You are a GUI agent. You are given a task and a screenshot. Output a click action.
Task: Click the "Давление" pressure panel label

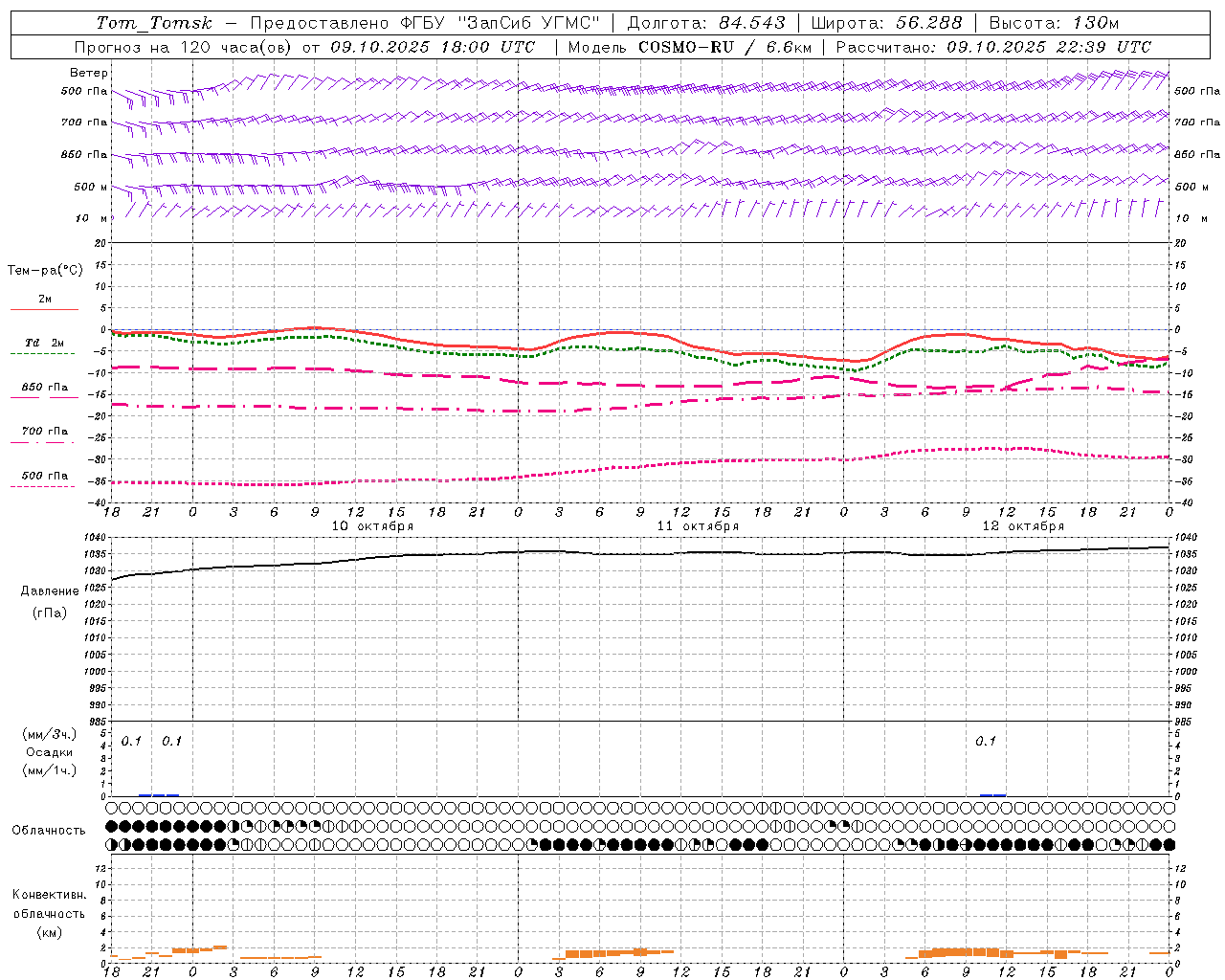pyautogui.click(x=50, y=591)
